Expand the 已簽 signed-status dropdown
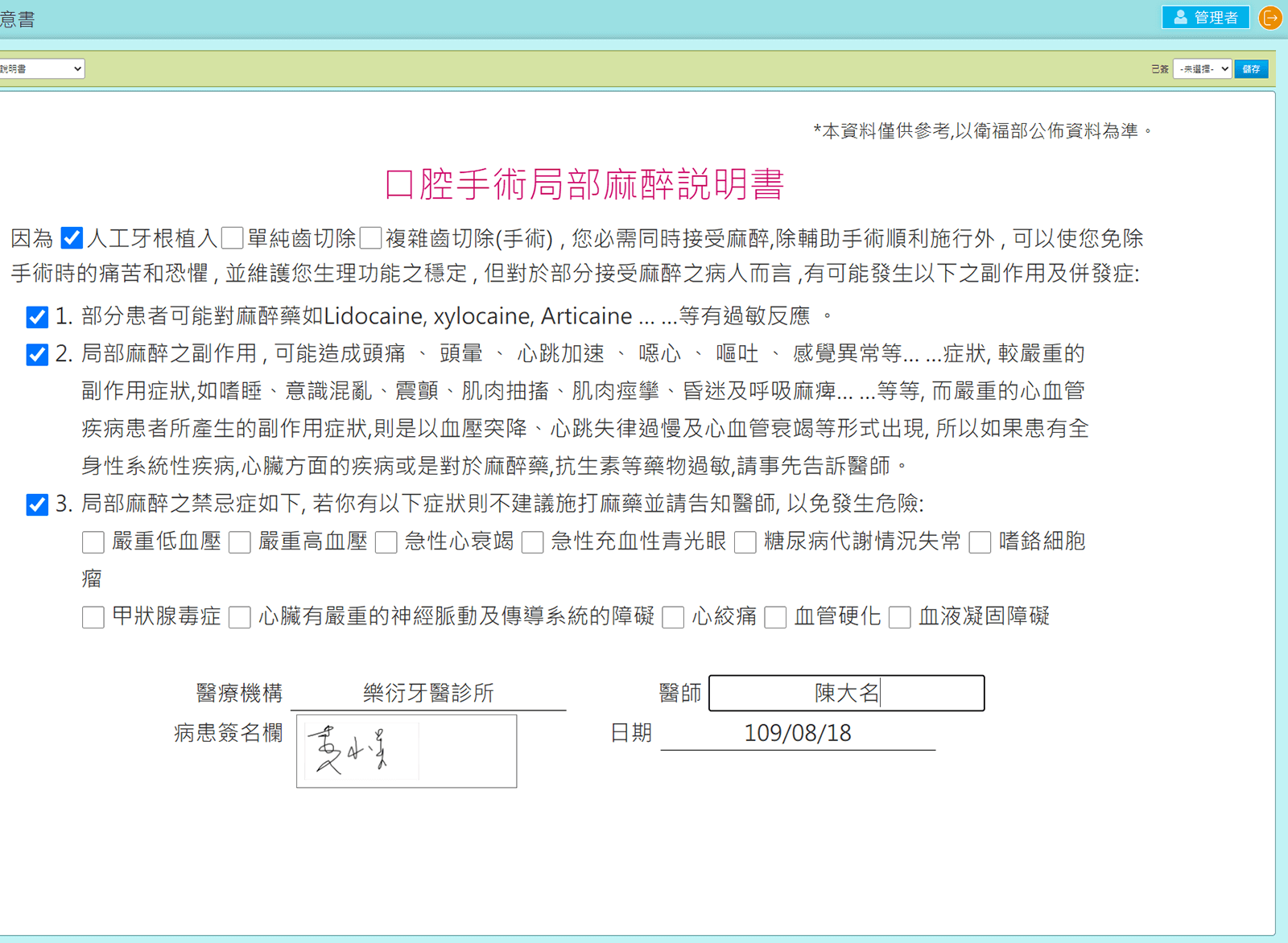 click(x=1202, y=69)
